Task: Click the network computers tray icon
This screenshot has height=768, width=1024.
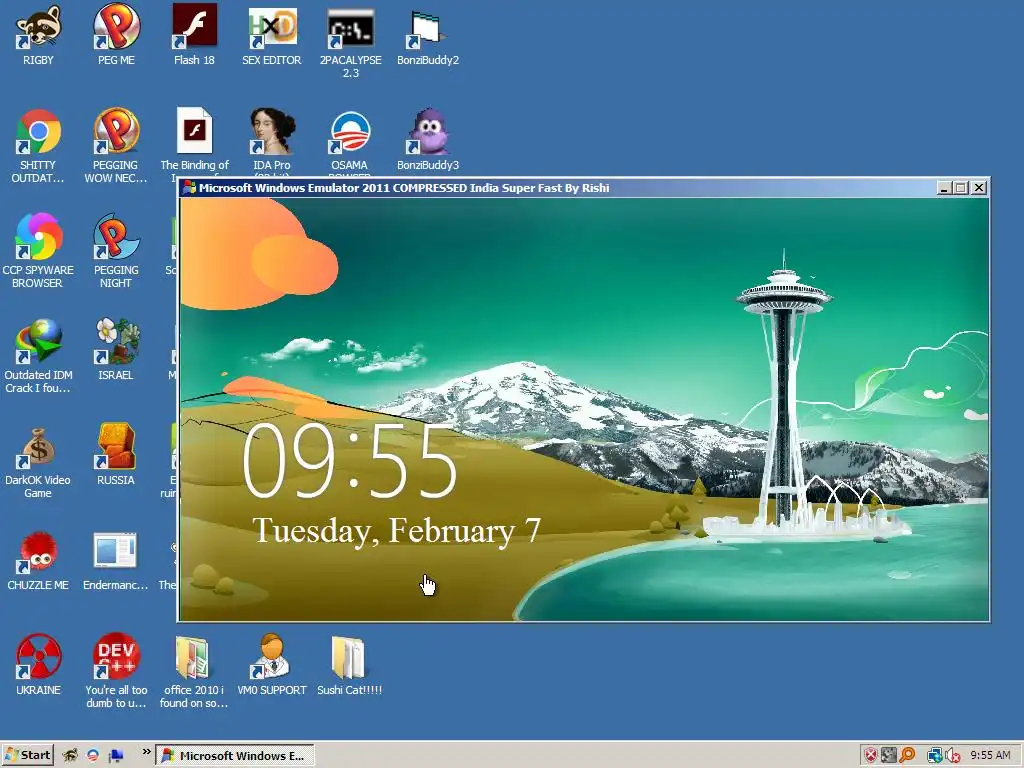Action: (x=934, y=756)
